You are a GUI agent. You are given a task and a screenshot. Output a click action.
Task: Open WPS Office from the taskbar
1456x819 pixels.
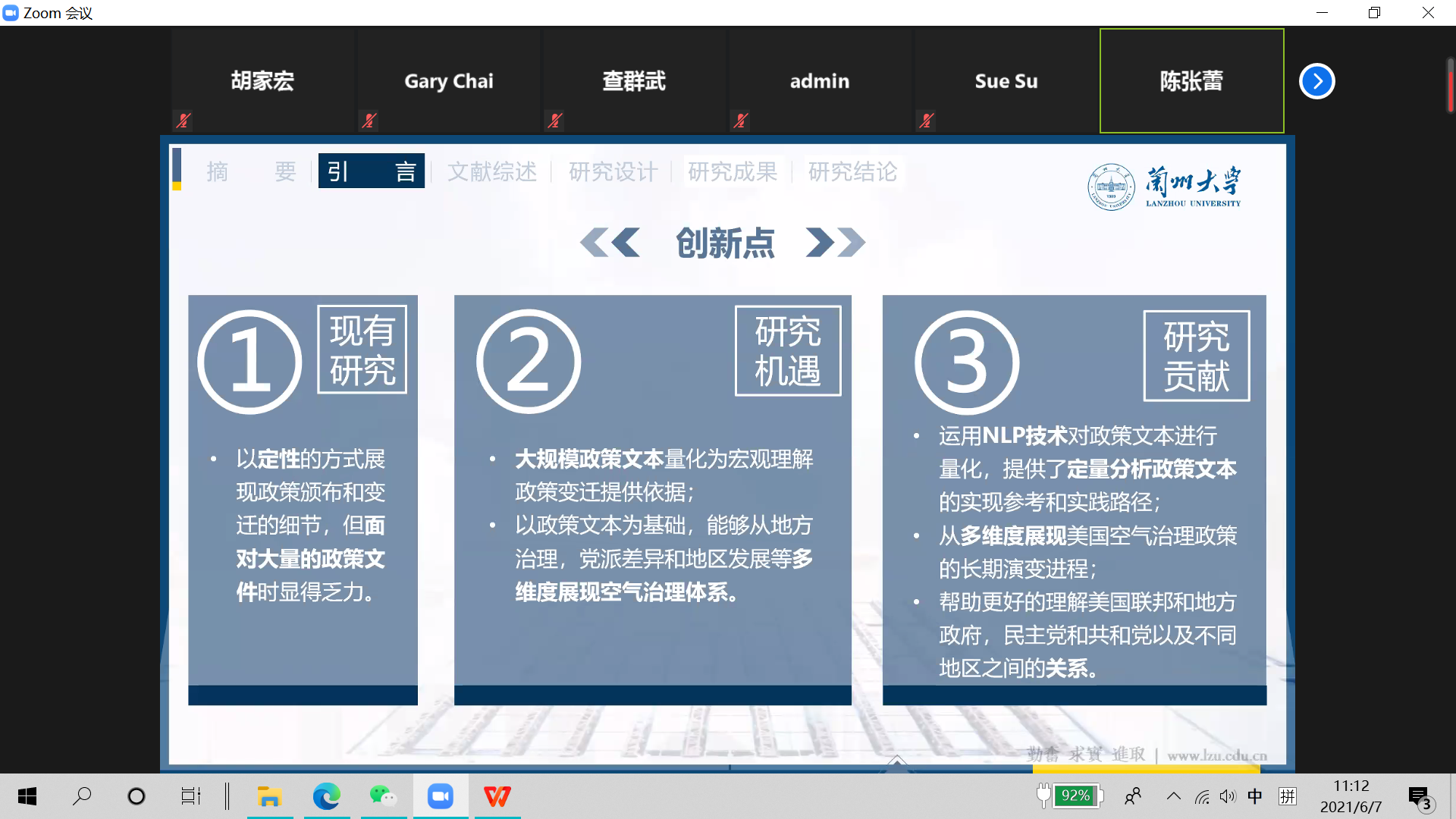click(497, 796)
